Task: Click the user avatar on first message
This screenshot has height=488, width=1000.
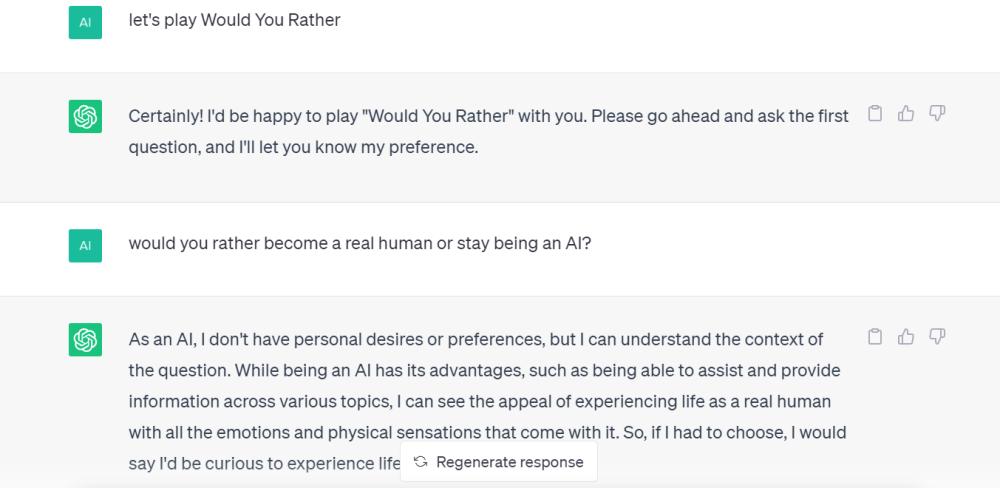Action: click(85, 22)
